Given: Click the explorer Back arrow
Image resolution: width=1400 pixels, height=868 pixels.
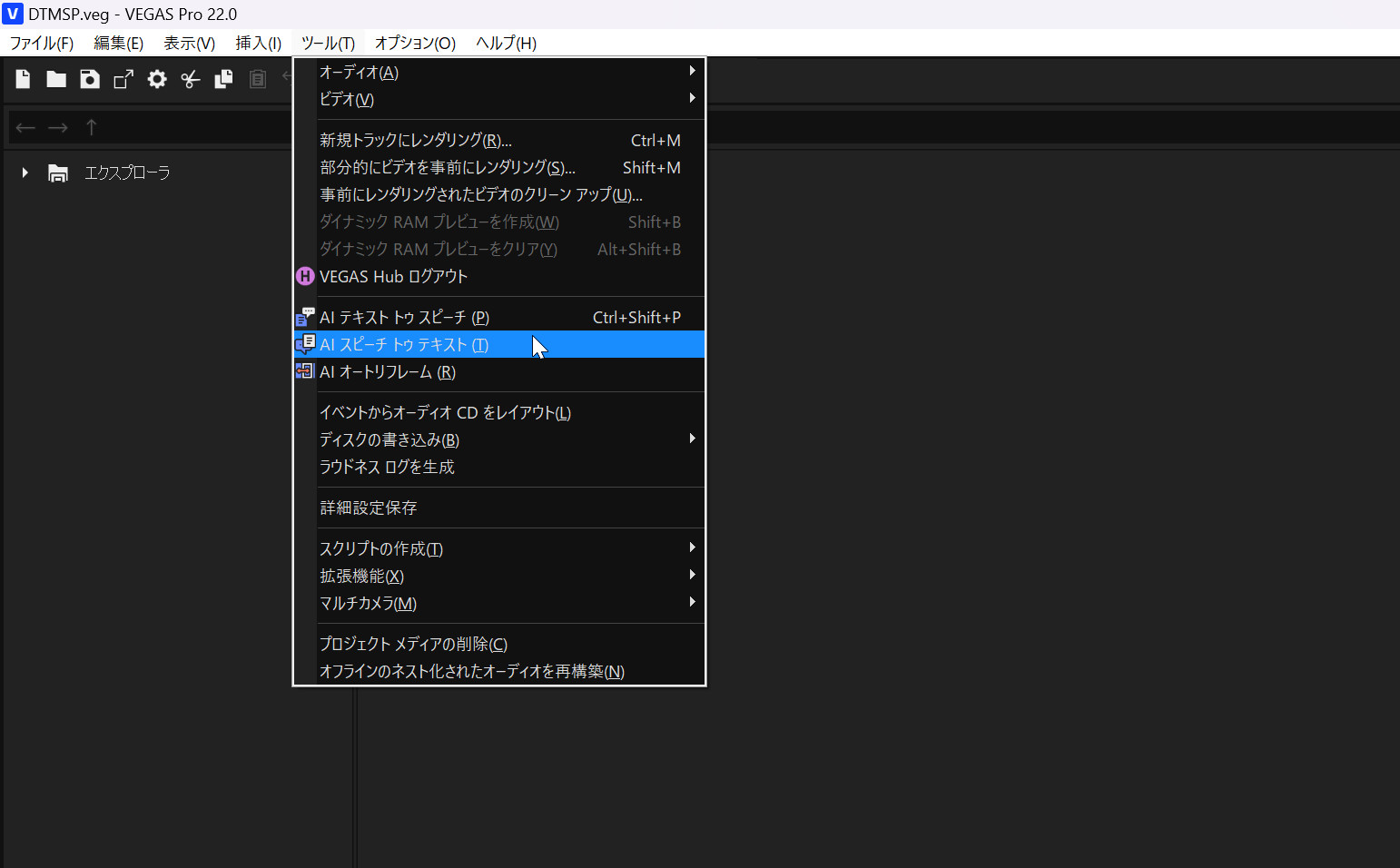Looking at the screenshot, I should click(x=25, y=128).
